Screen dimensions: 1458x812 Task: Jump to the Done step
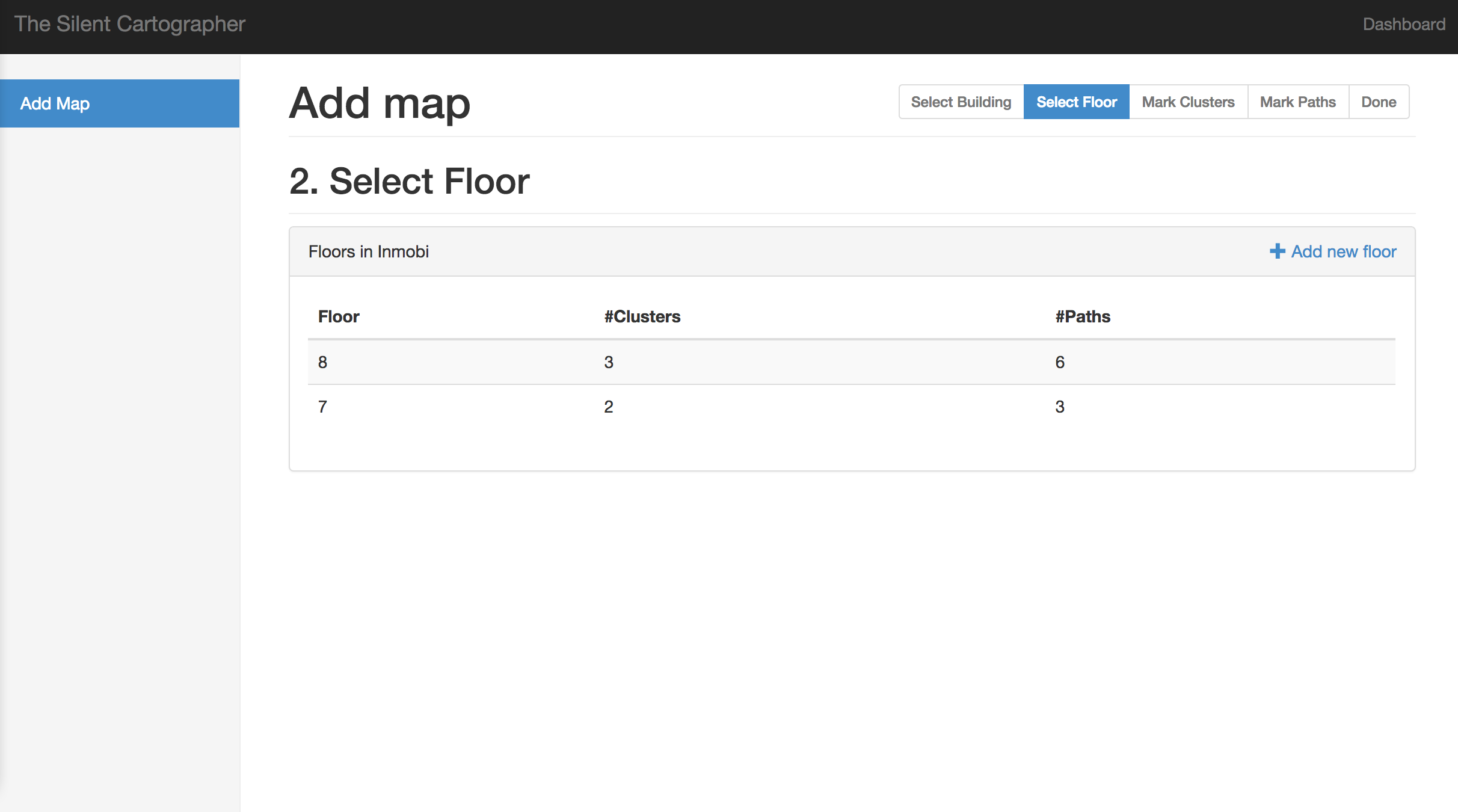pyautogui.click(x=1378, y=102)
